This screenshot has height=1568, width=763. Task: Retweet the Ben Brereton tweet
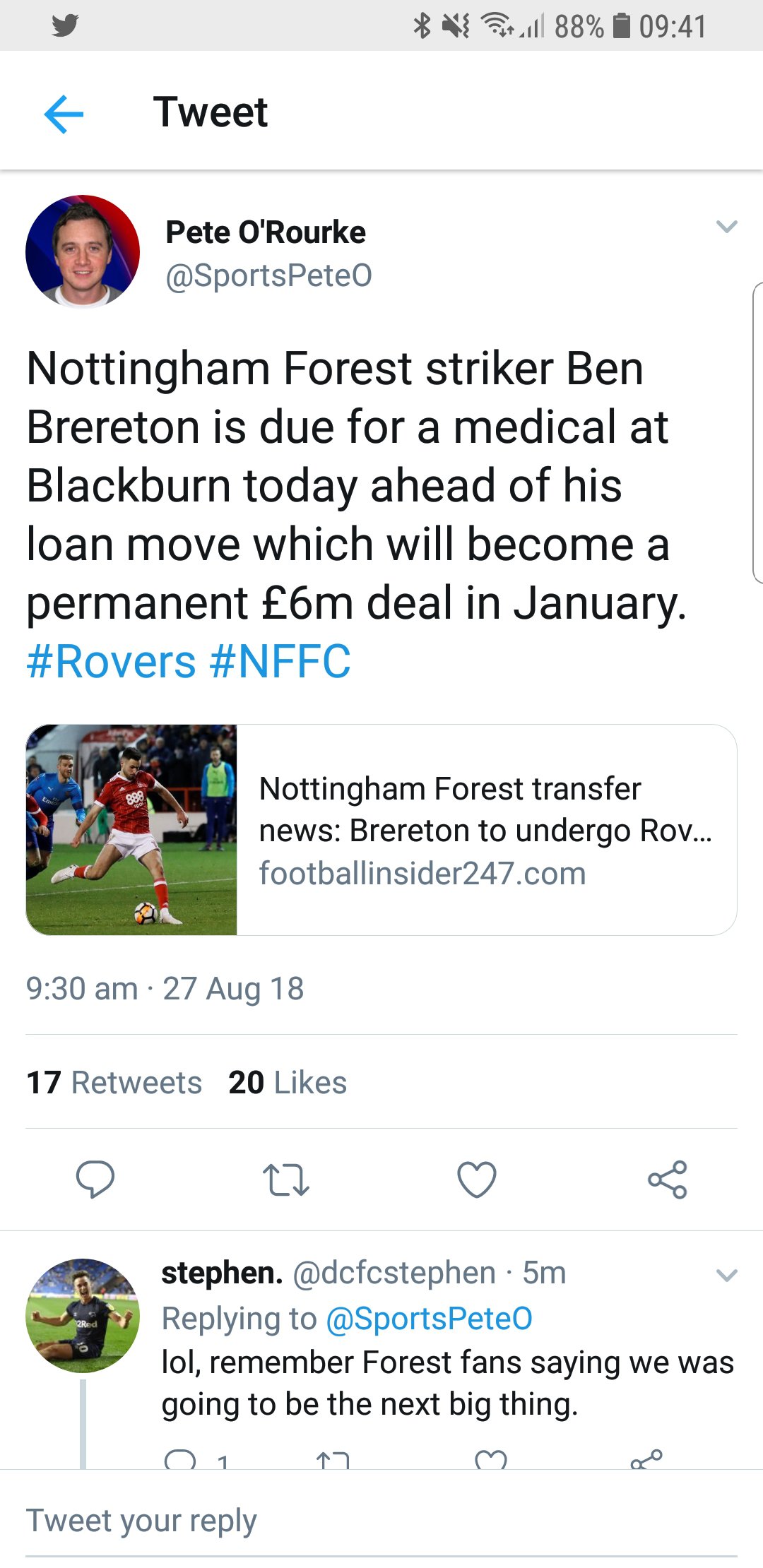point(285,1179)
